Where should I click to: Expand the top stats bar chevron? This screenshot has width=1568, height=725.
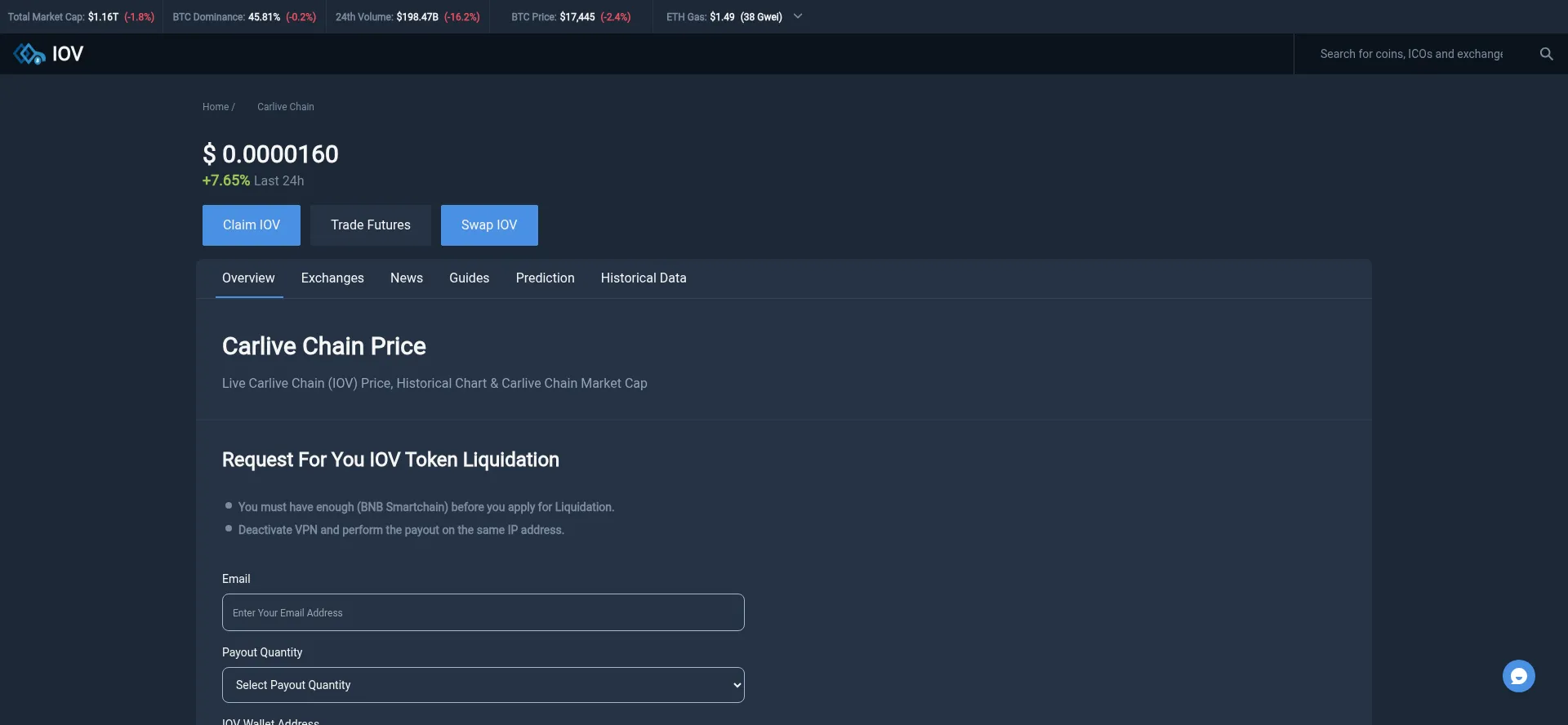798,16
